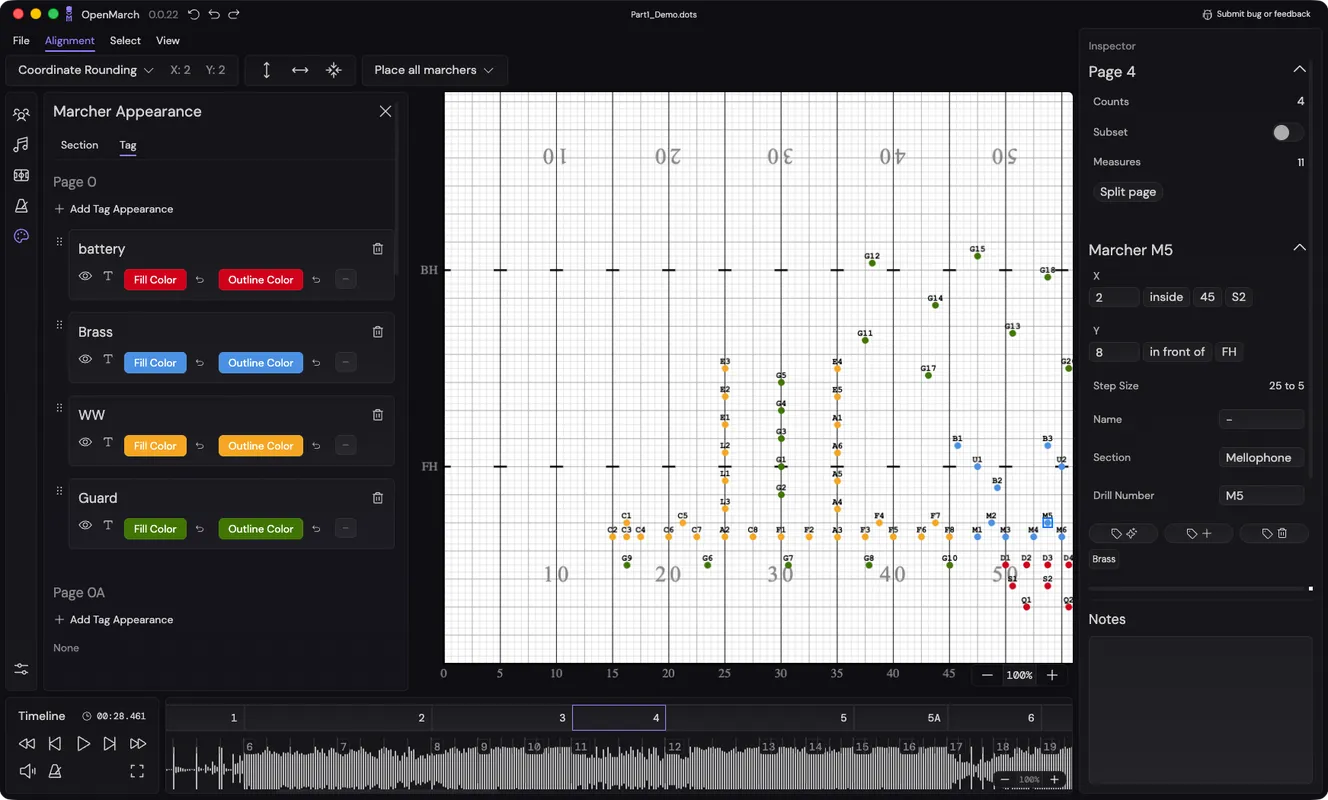Click Submit bug or feedback link

[x=1256, y=14]
